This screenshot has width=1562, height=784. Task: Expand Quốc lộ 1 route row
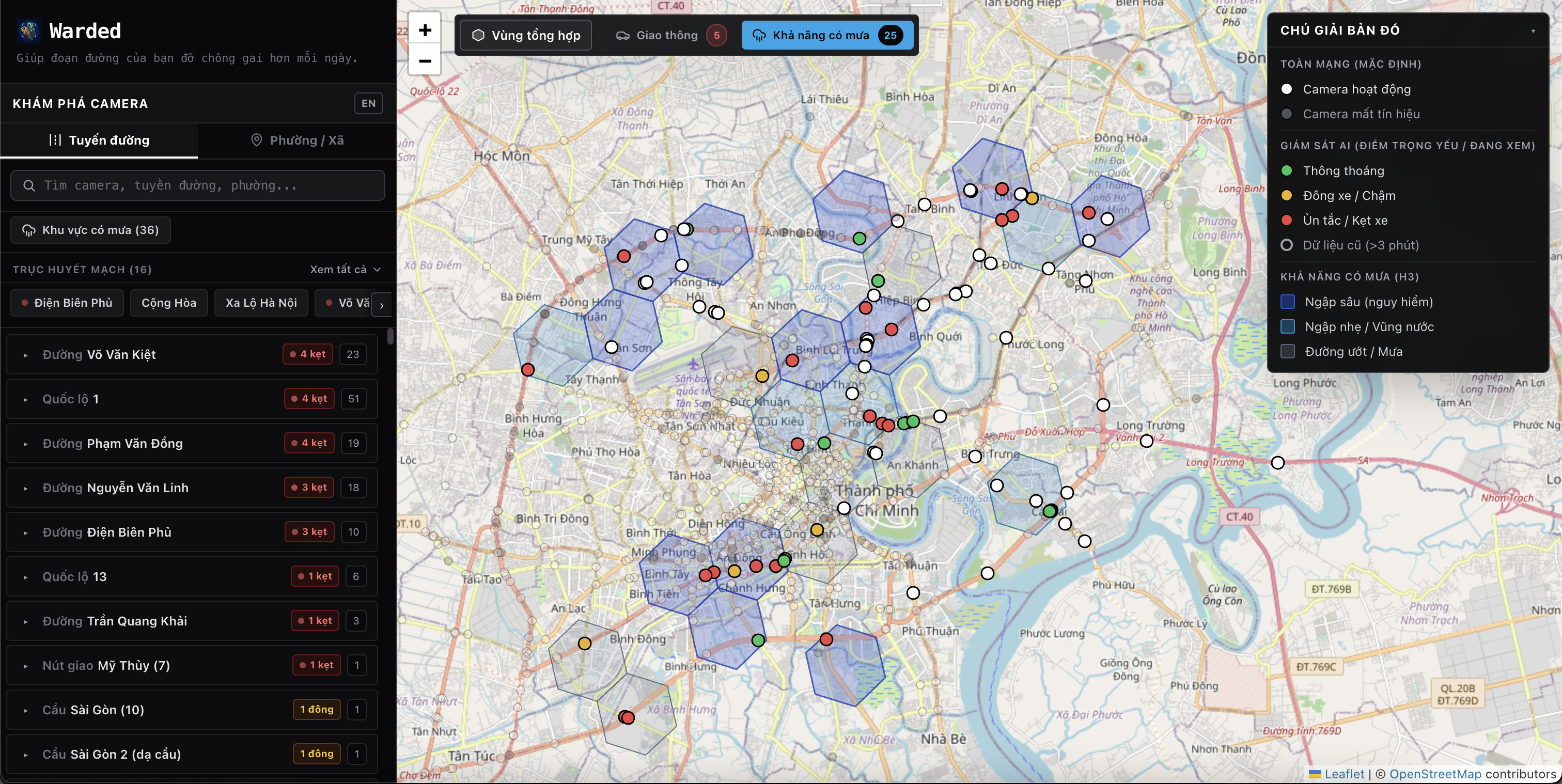(x=192, y=399)
